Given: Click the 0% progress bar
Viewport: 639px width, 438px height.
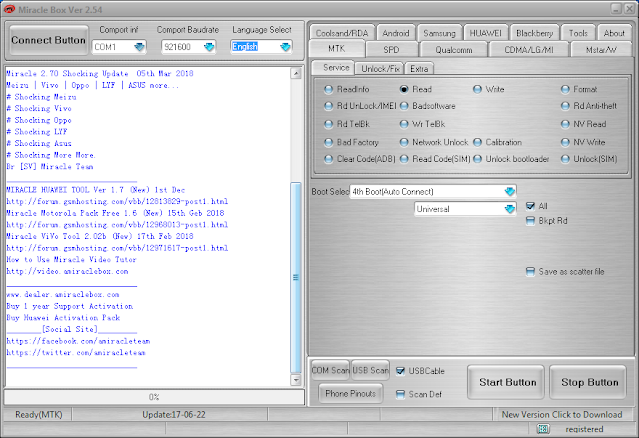Looking at the screenshot, I should coord(154,397).
